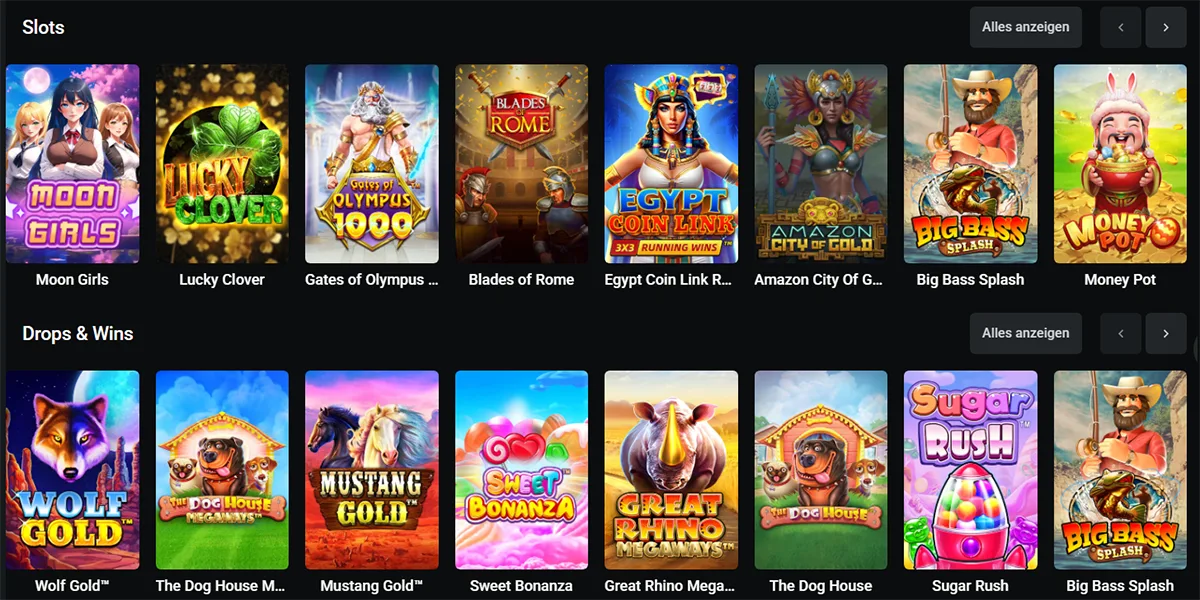
Task: Go to previous Slots carousel page
Action: tap(1121, 27)
